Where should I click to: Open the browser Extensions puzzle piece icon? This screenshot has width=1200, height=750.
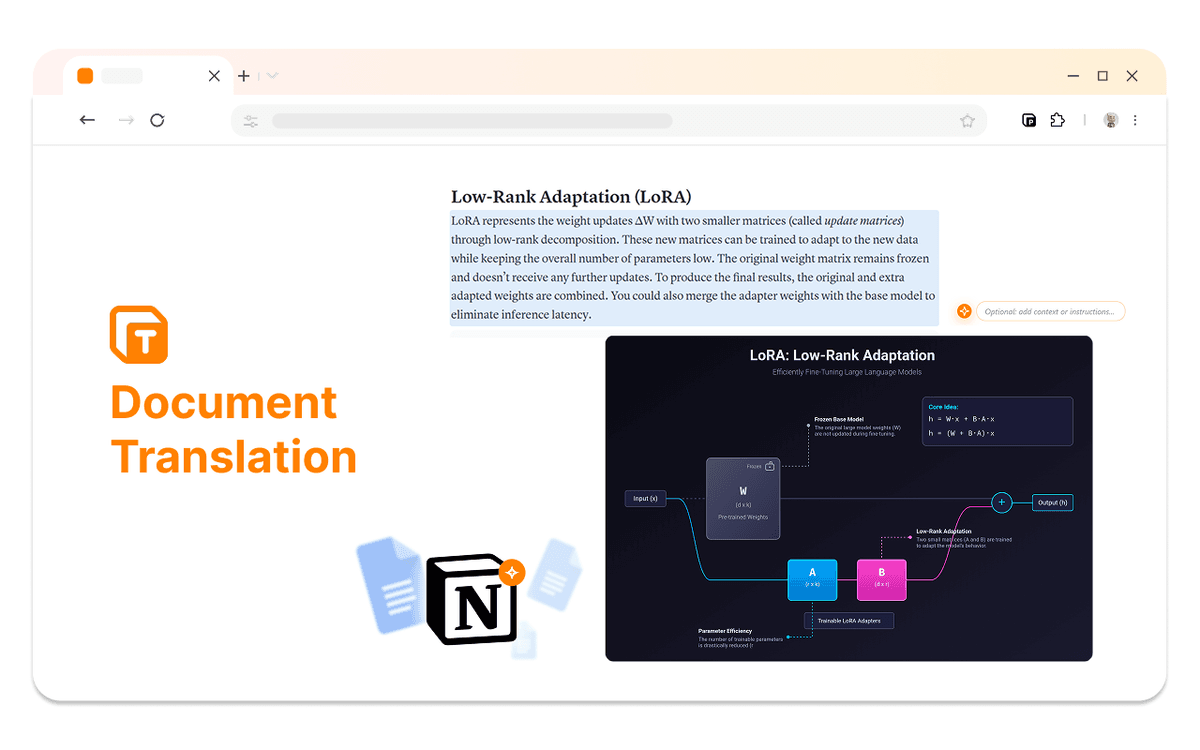[x=1058, y=120]
